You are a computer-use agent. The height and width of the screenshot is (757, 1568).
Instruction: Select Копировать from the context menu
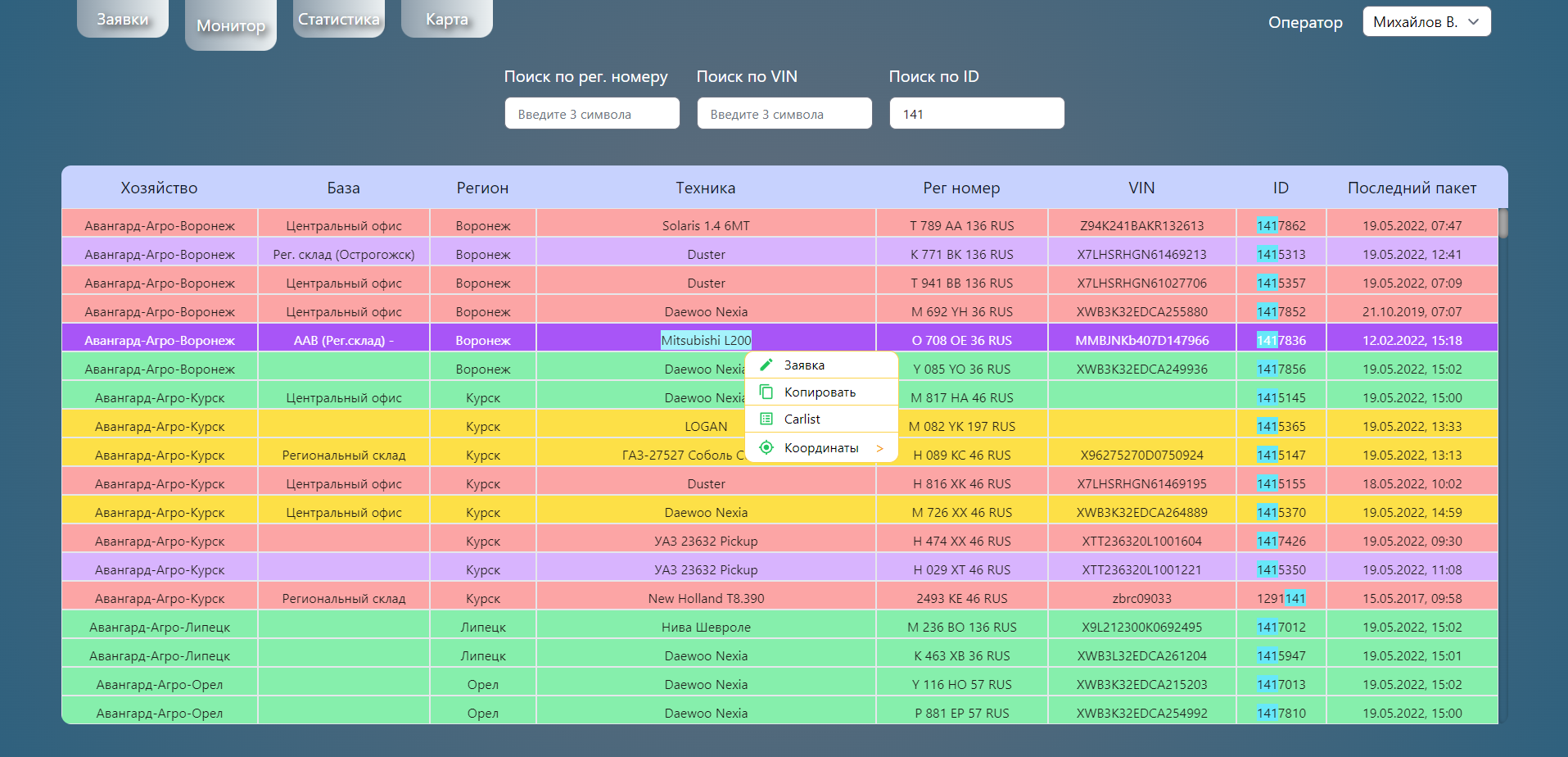click(x=819, y=392)
